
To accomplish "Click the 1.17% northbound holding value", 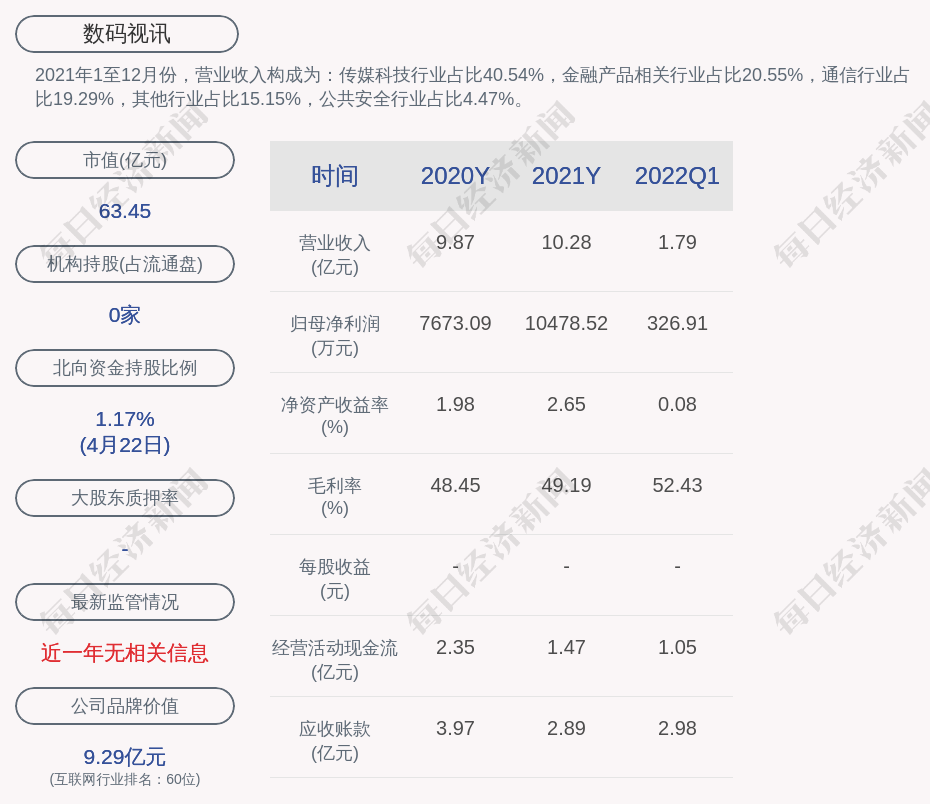I will tap(125, 419).
